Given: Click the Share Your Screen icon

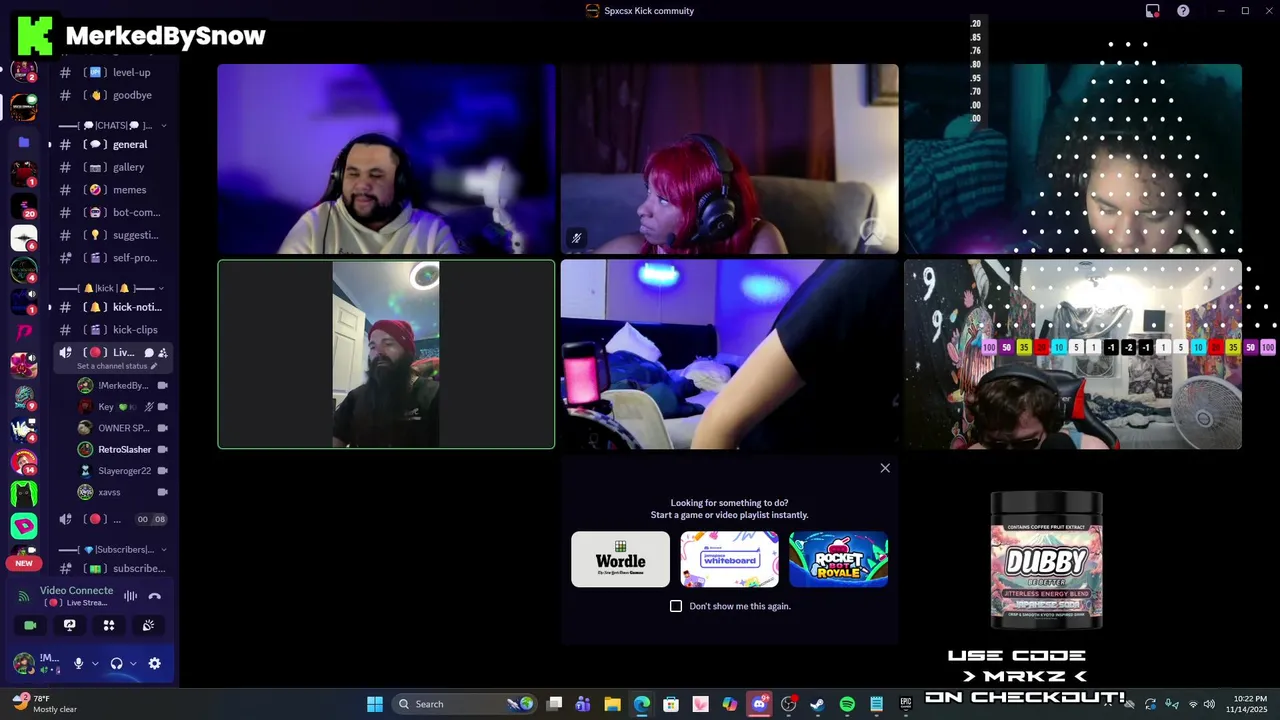Looking at the screenshot, I should 69,625.
